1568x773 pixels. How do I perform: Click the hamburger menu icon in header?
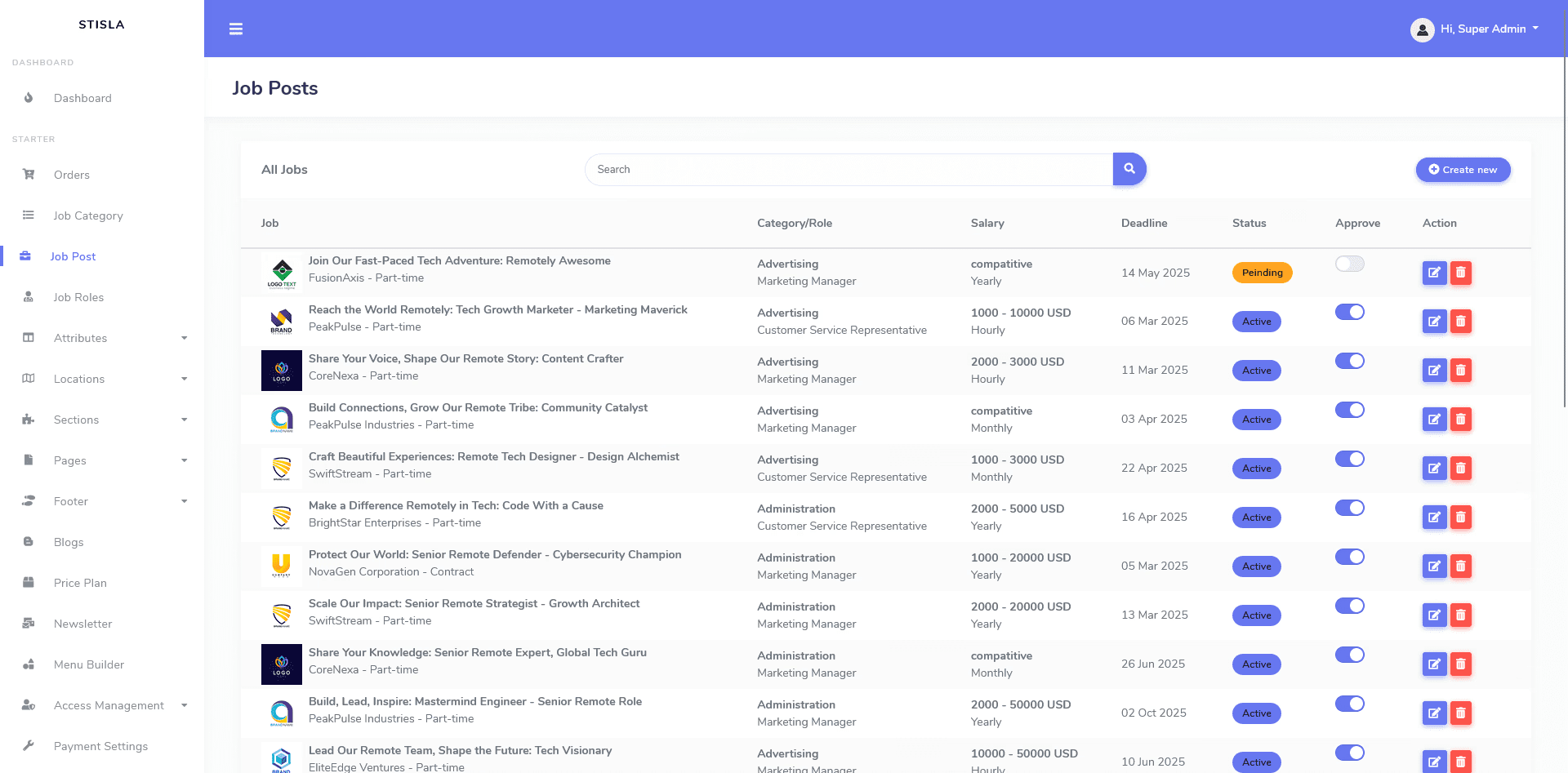[x=236, y=29]
